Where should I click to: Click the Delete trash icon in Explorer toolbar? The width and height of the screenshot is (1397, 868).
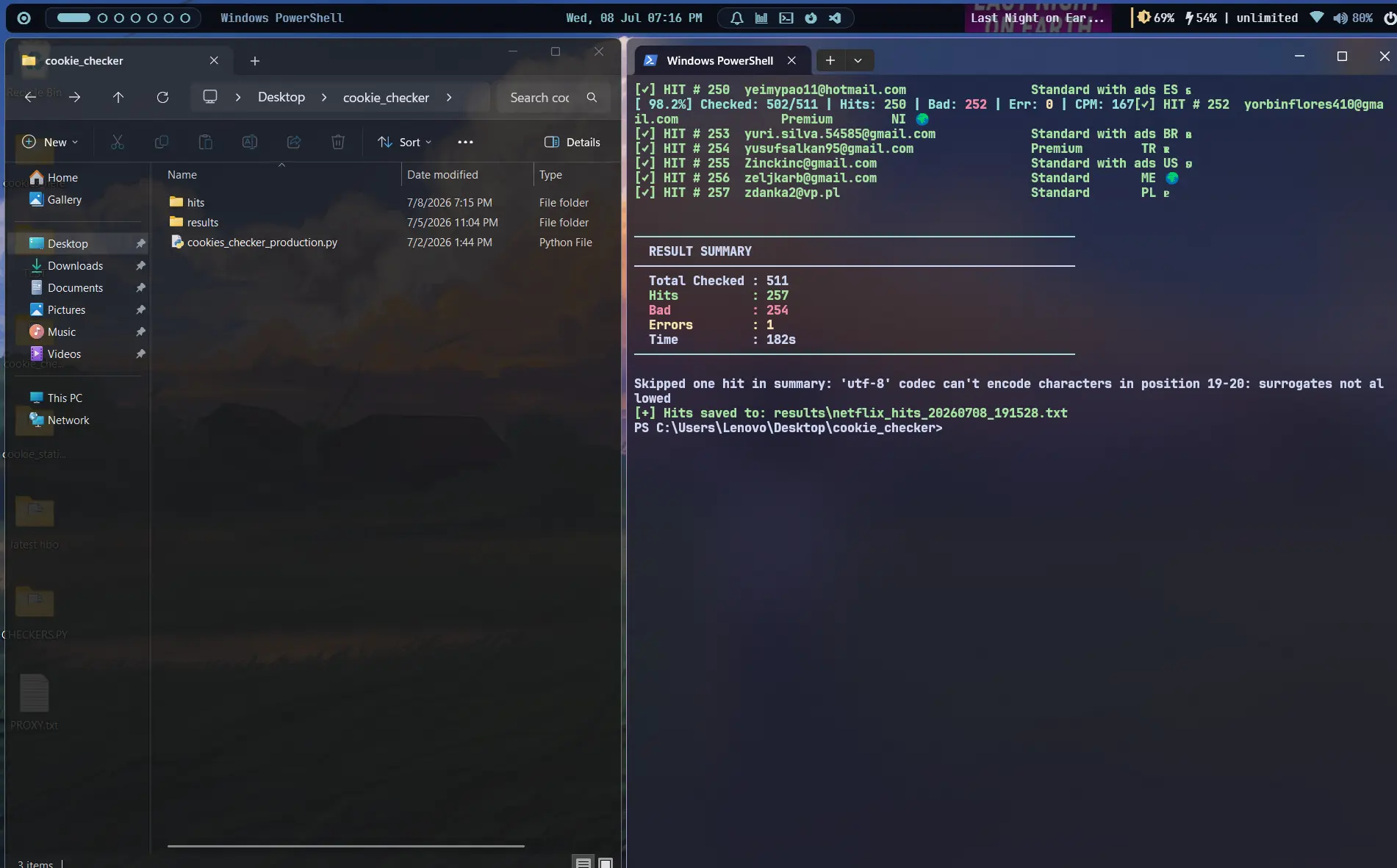click(338, 142)
